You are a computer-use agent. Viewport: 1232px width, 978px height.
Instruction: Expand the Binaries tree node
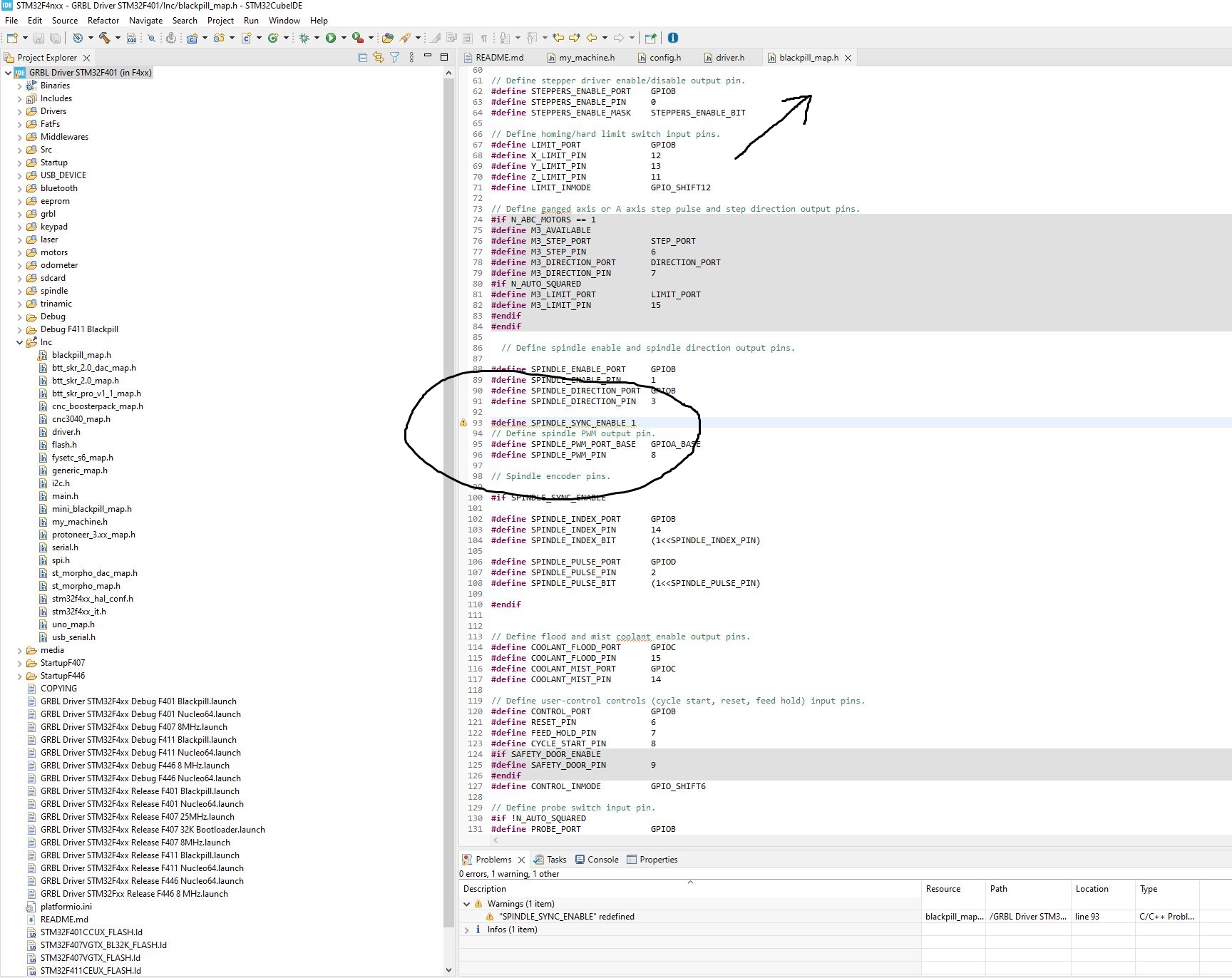coord(20,86)
